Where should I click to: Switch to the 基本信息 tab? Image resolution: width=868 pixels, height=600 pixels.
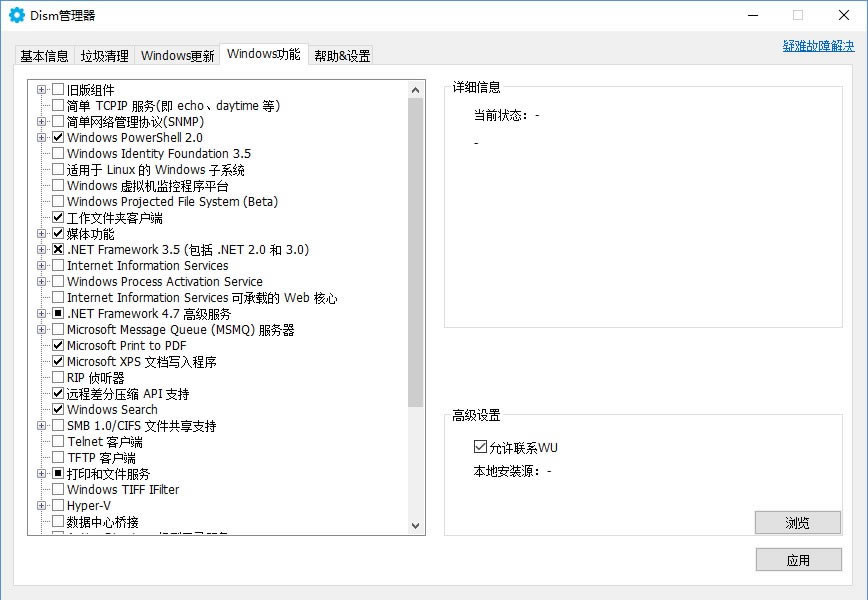pos(44,56)
